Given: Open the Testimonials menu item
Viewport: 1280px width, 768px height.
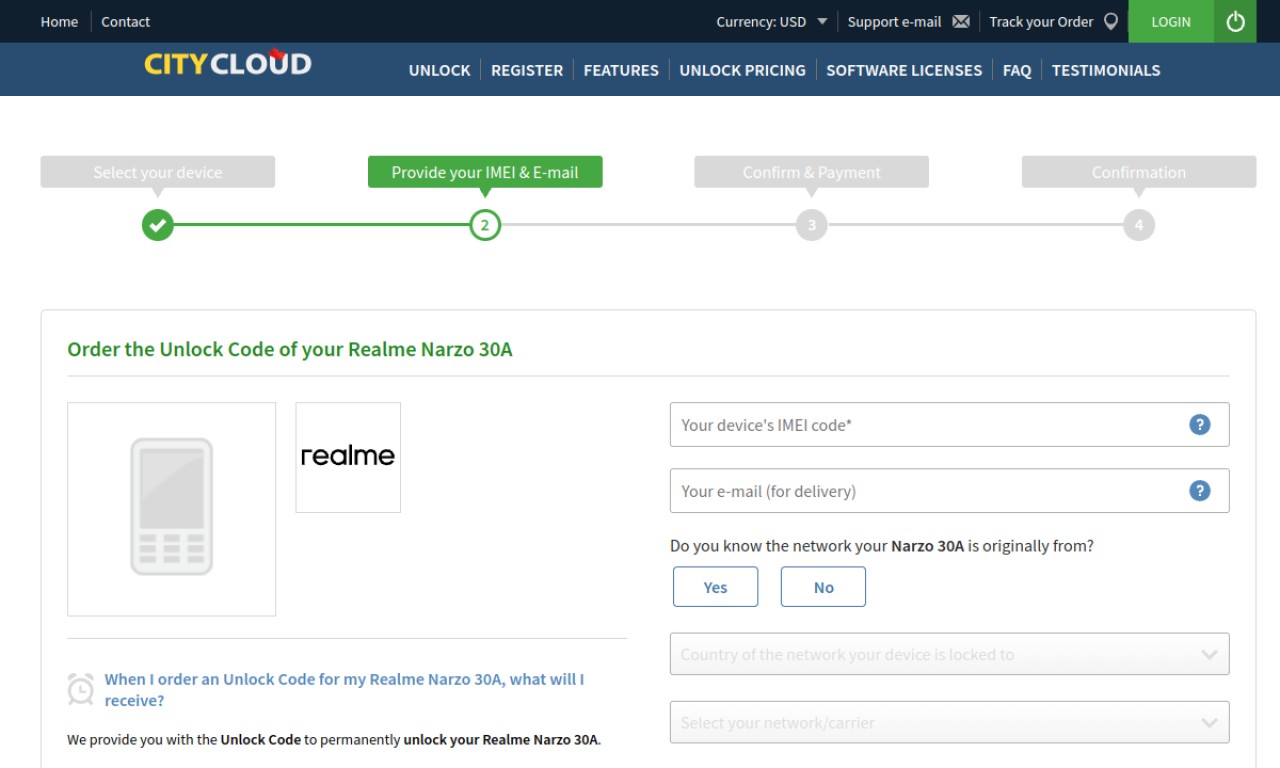Looking at the screenshot, I should (x=1106, y=70).
